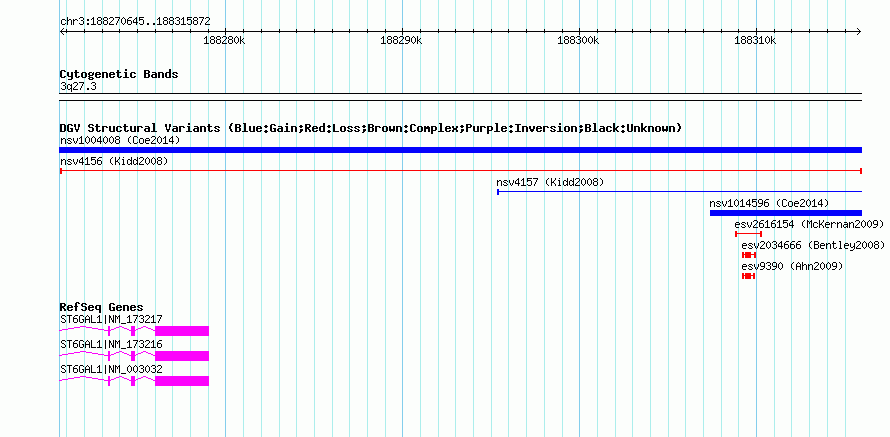Viewport: 890px width, 437px height.
Task: Click the ST6GAL1|NM_003032 gene label
Action: click(x=111, y=369)
